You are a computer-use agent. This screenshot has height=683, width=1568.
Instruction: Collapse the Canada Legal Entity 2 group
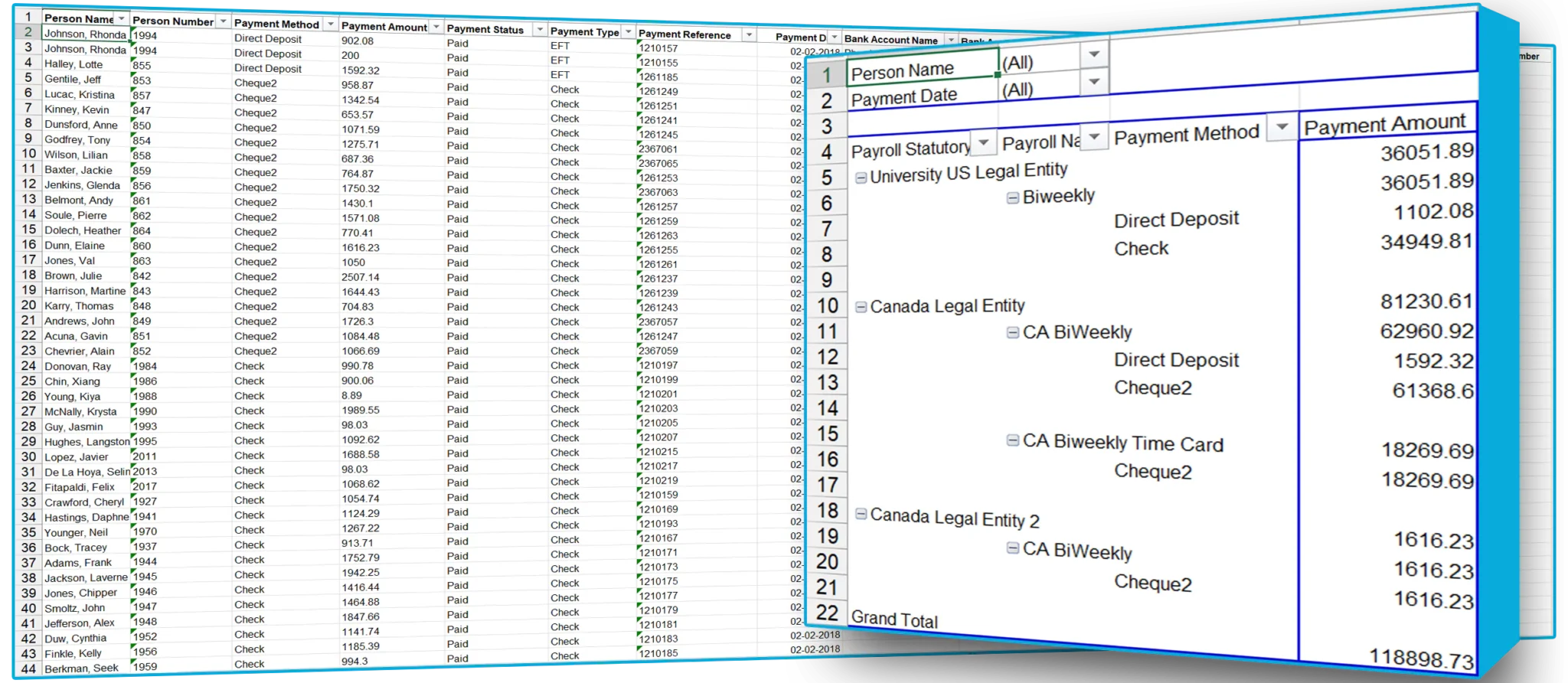click(861, 514)
